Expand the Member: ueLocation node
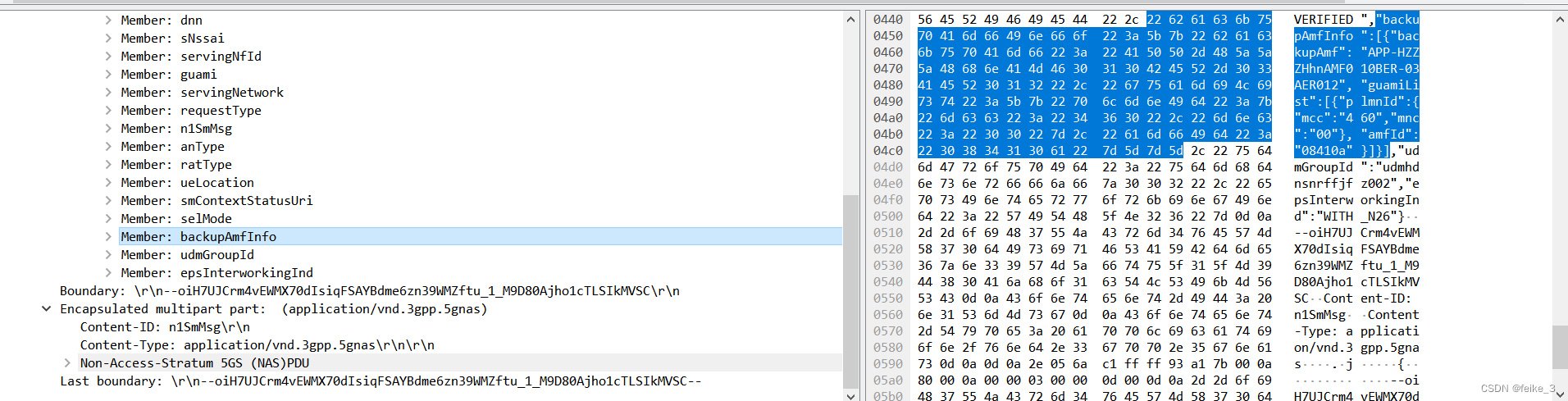 click(x=108, y=182)
